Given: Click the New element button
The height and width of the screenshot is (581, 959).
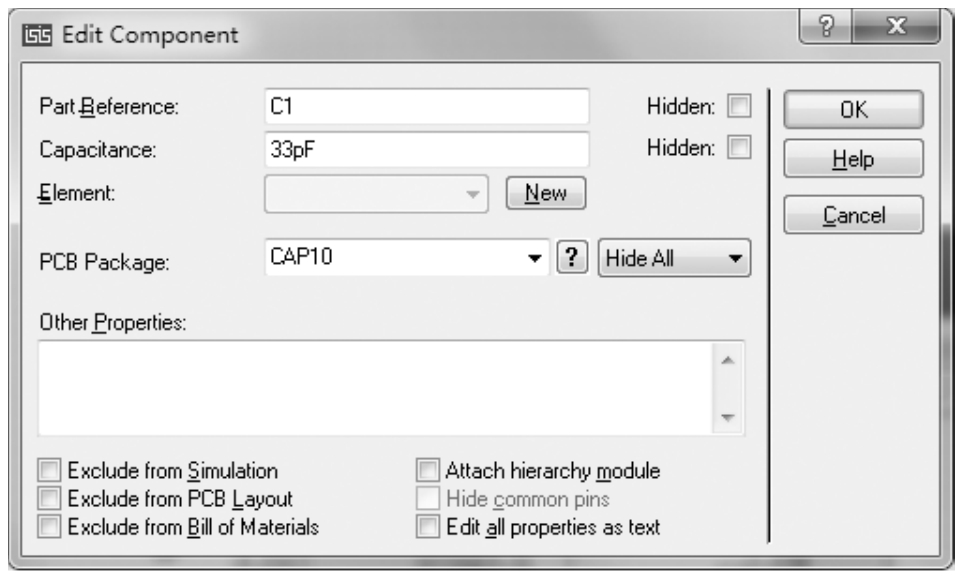Looking at the screenshot, I should click(546, 193).
